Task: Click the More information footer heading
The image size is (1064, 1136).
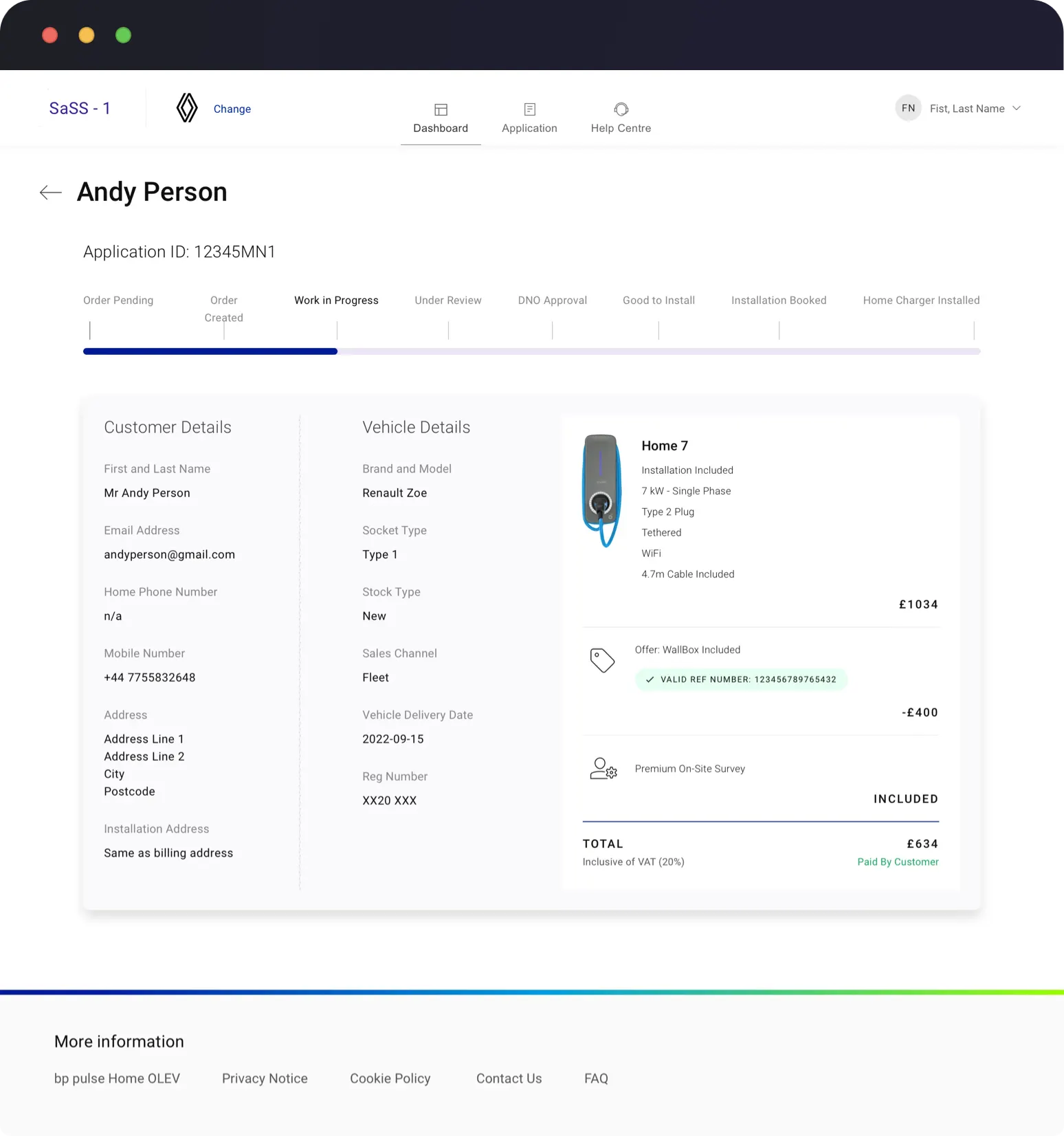Action: coord(119,1042)
